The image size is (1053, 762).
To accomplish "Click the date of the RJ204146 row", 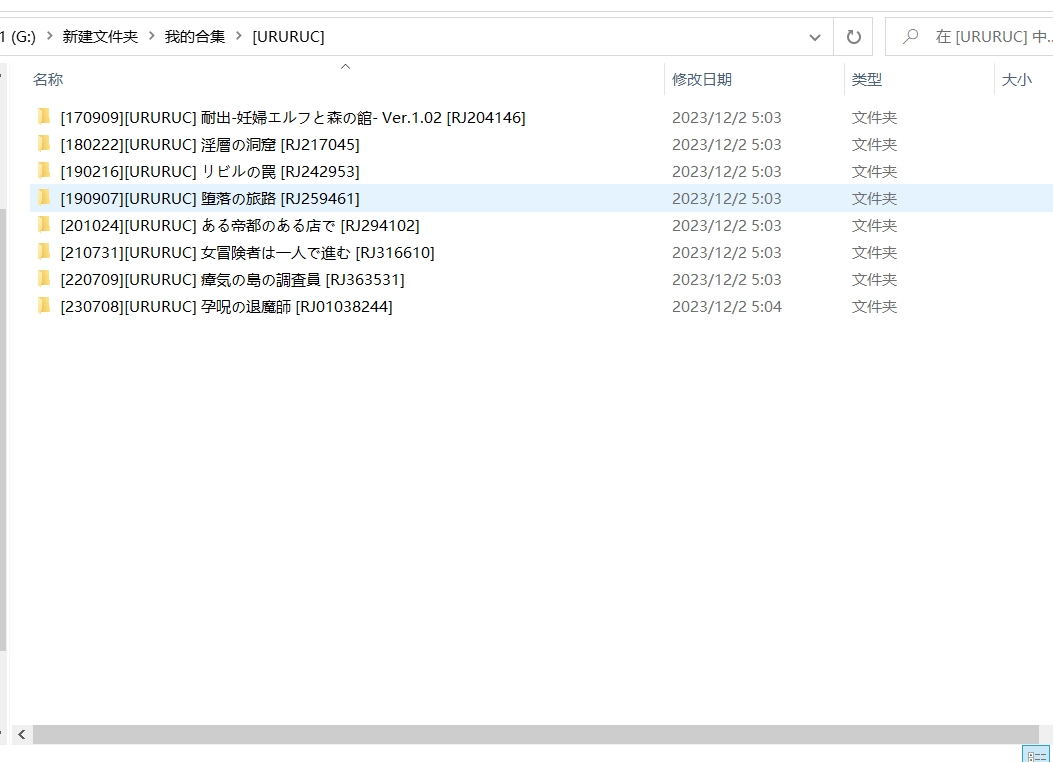I will 727,117.
